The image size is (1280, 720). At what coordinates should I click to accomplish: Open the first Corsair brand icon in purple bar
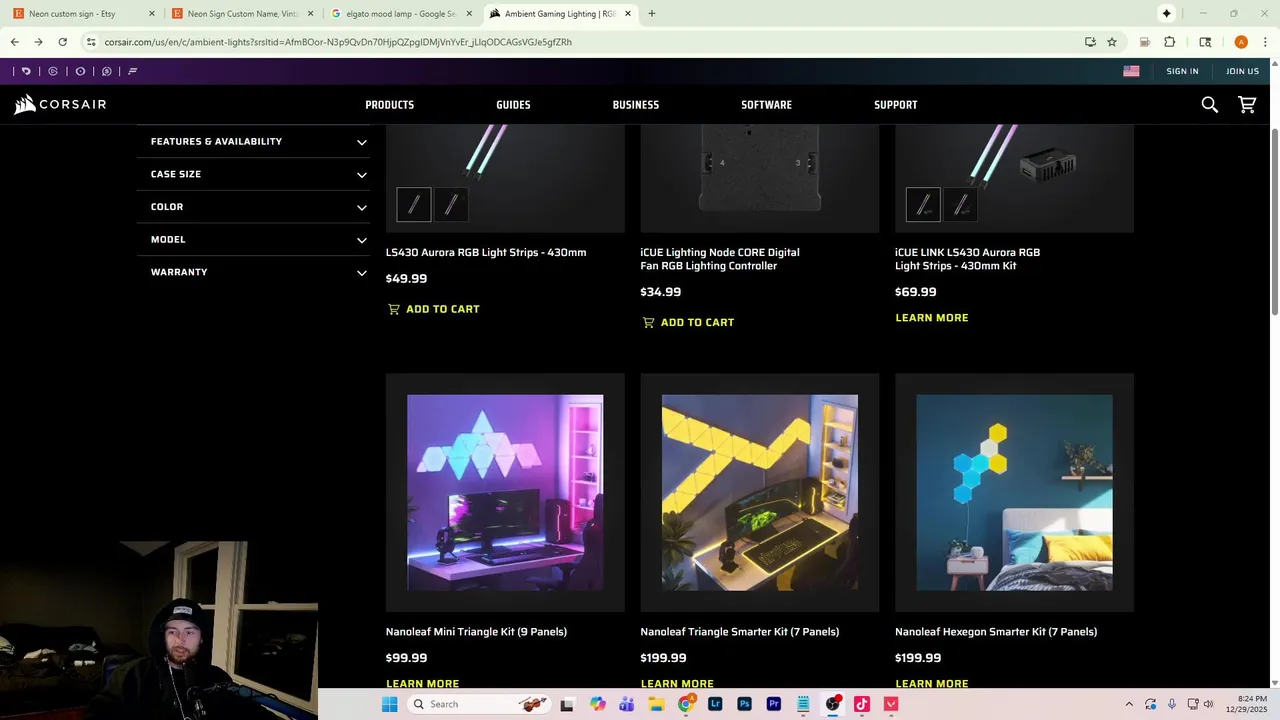[26, 71]
